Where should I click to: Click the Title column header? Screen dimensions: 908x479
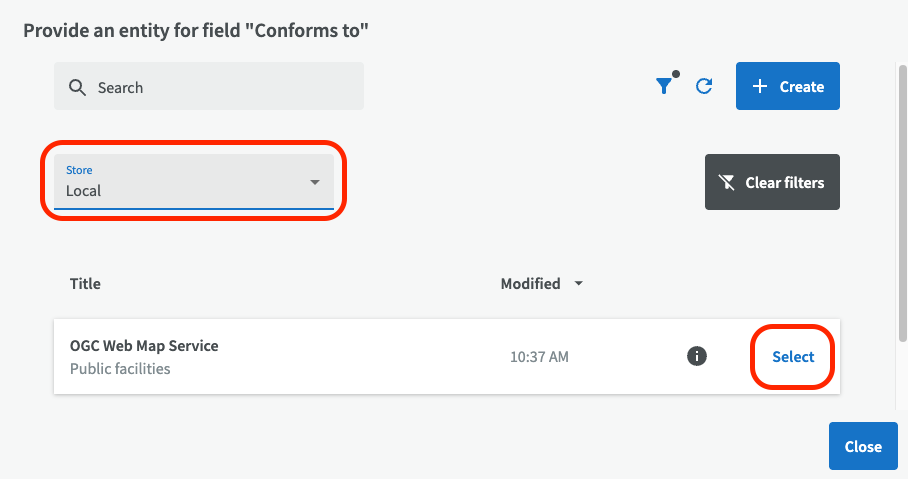86,284
